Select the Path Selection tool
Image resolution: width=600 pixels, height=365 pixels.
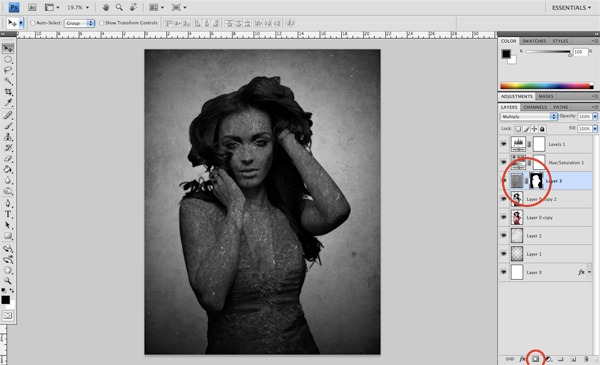point(8,225)
